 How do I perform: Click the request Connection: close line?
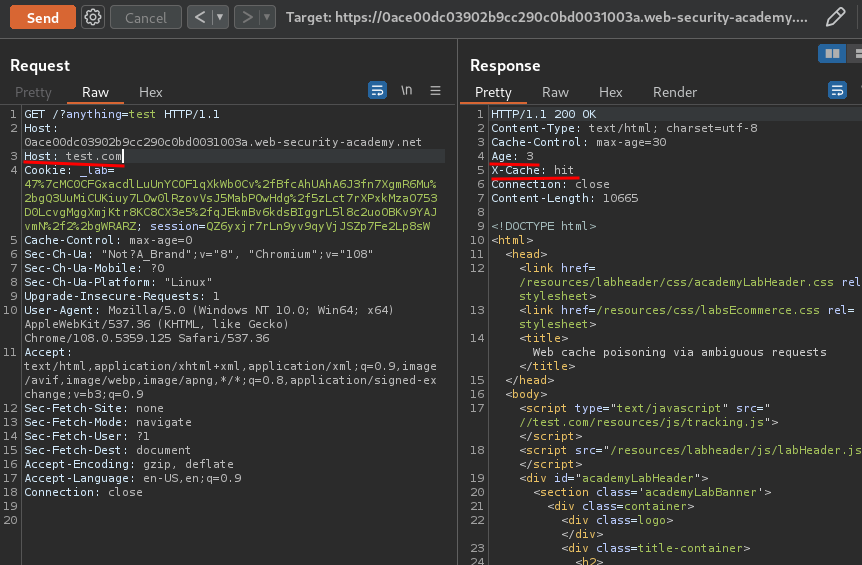coord(83,492)
